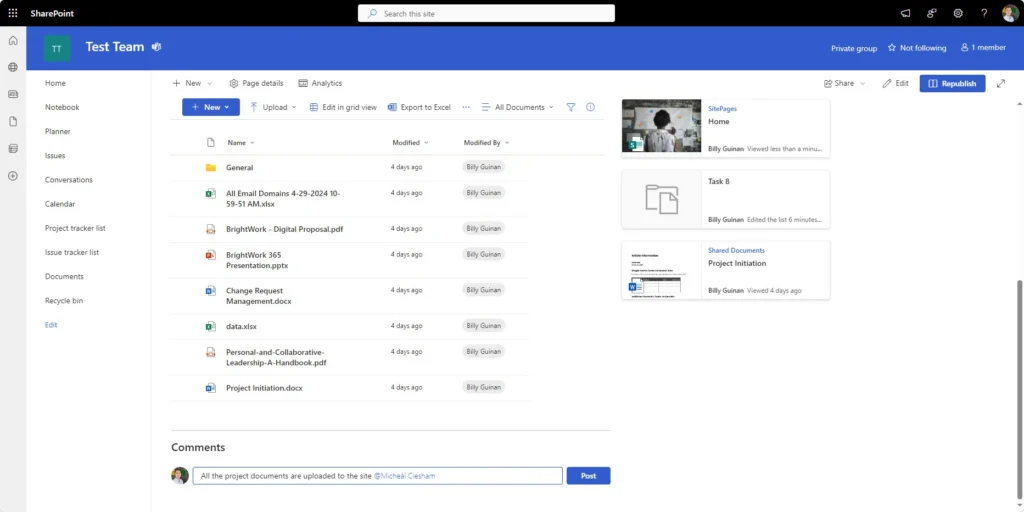This screenshot has width=1024, height=512.
Task: Click the filter funnel icon in the toolbar
Action: pyautogui.click(x=571, y=107)
